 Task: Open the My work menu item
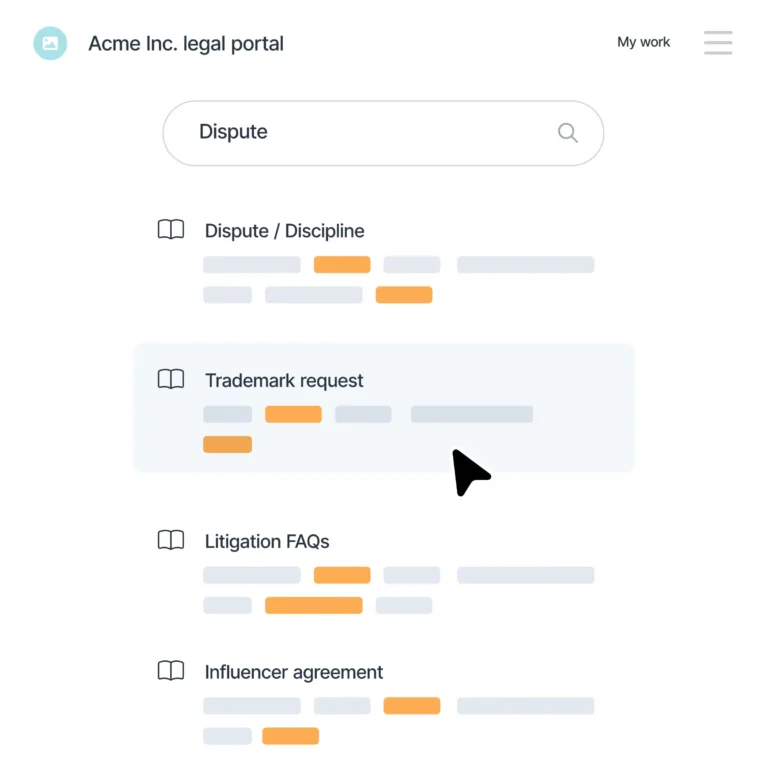pos(643,42)
